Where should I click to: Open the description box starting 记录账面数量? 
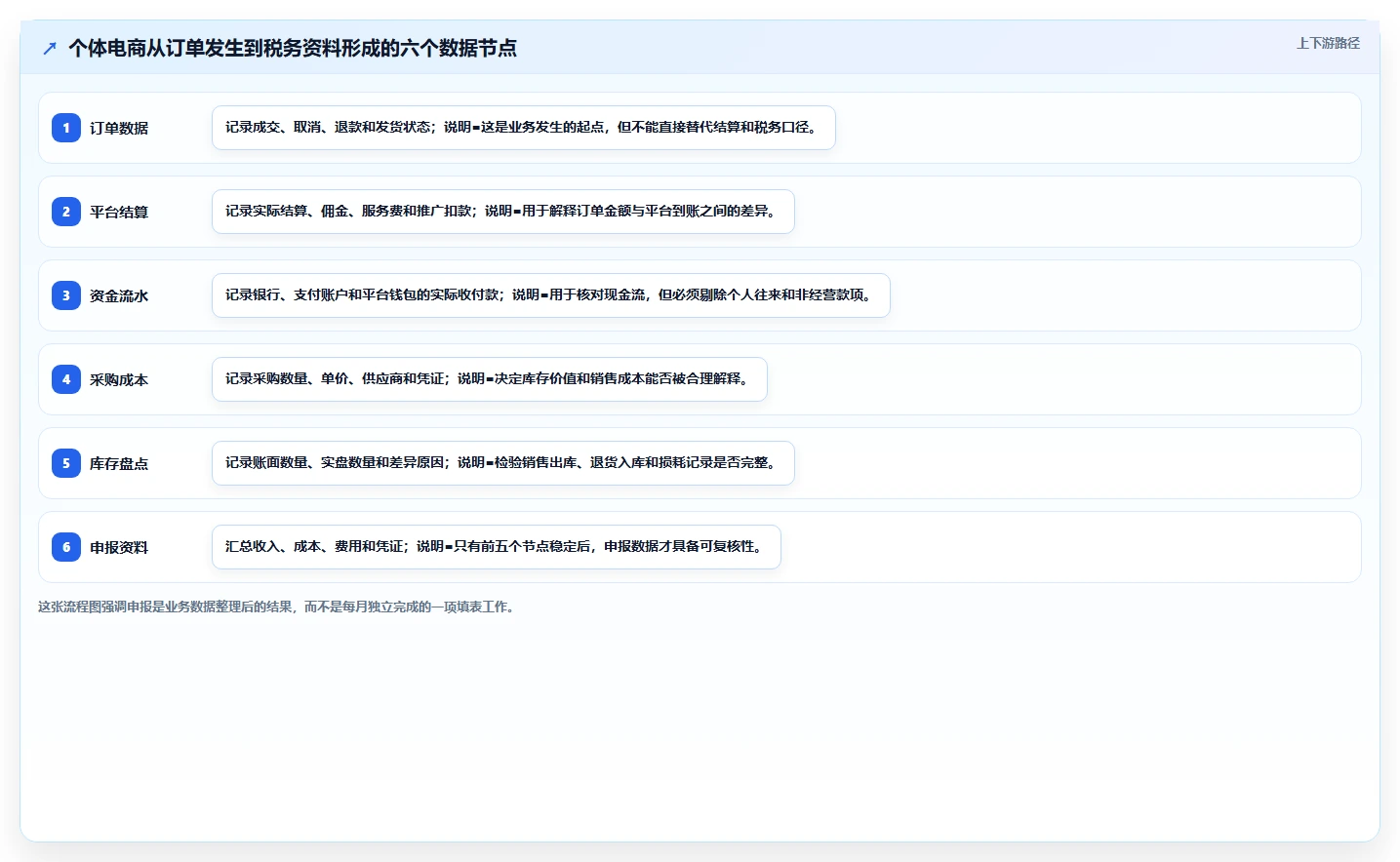[x=503, y=463]
